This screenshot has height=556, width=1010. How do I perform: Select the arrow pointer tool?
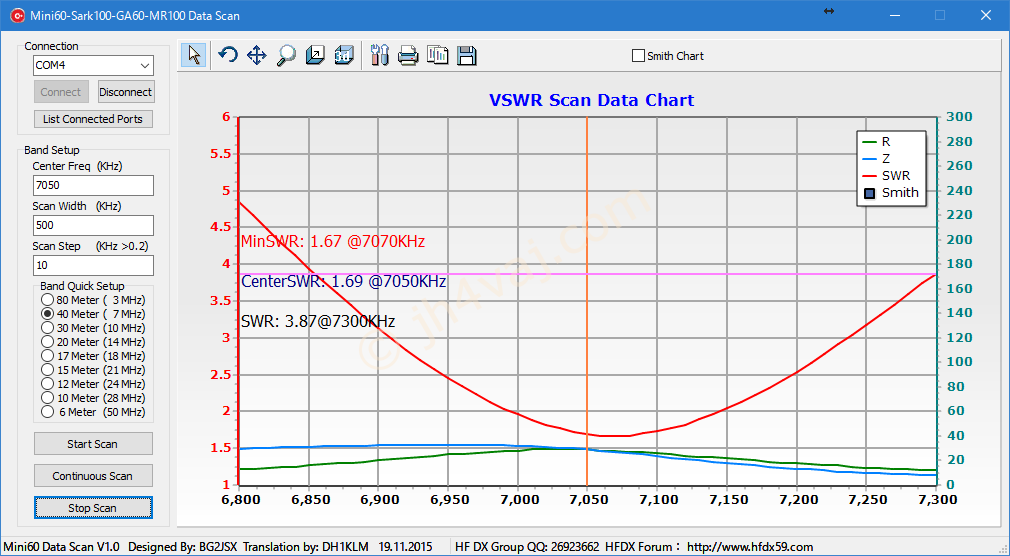(x=193, y=55)
